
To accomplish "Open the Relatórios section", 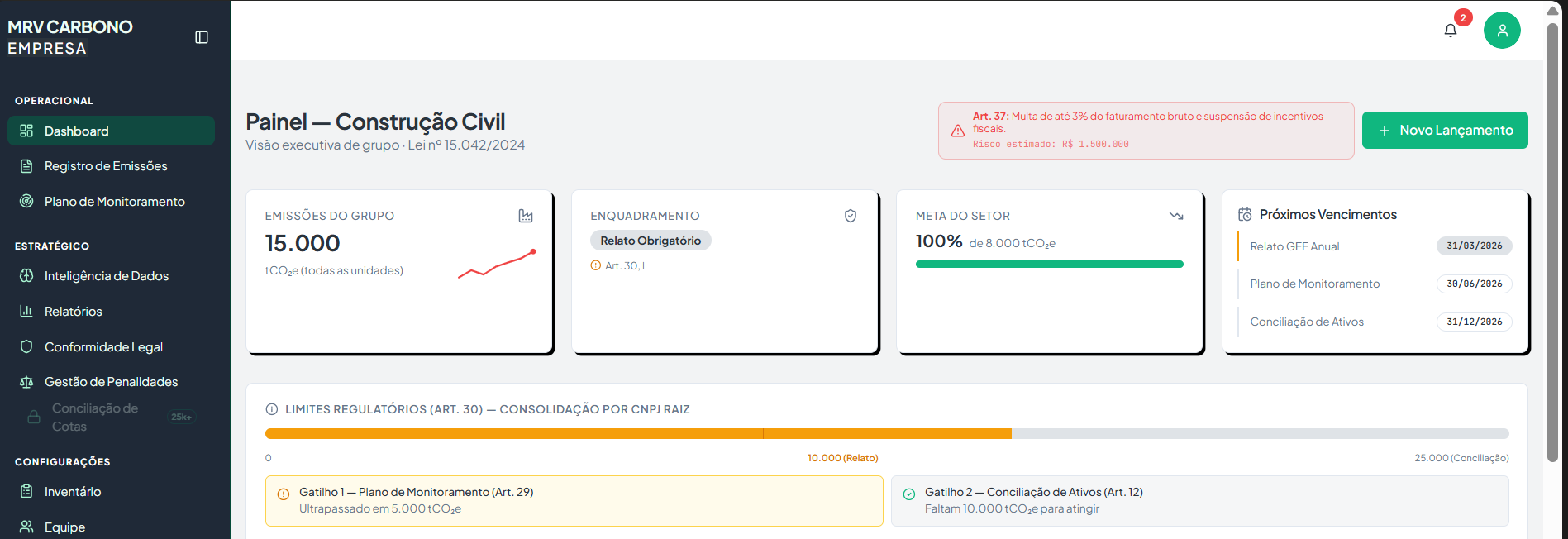I will (111, 312).
